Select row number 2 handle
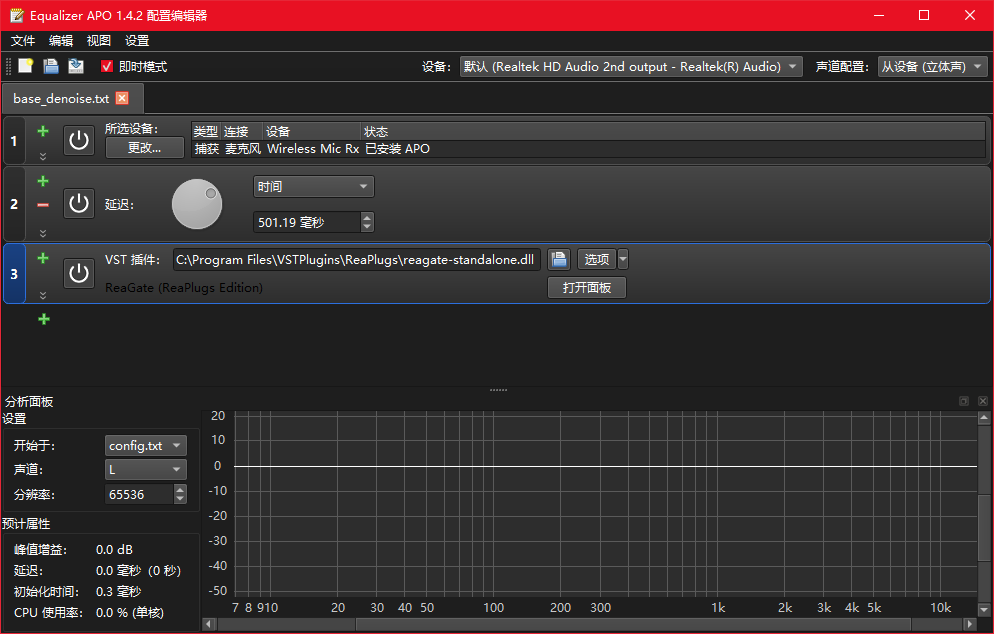This screenshot has height=634, width=994. pos(14,204)
